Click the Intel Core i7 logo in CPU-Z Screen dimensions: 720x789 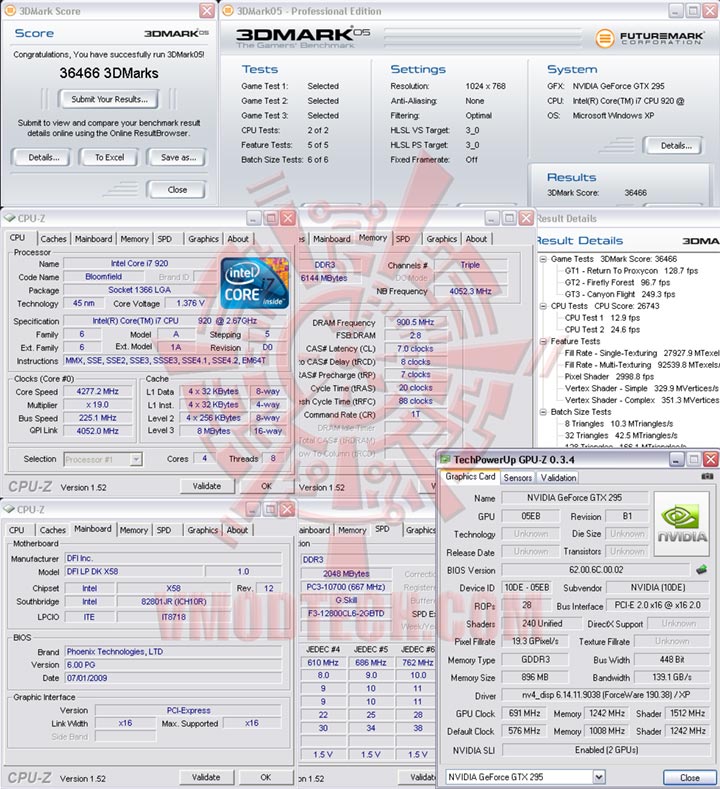coord(255,283)
